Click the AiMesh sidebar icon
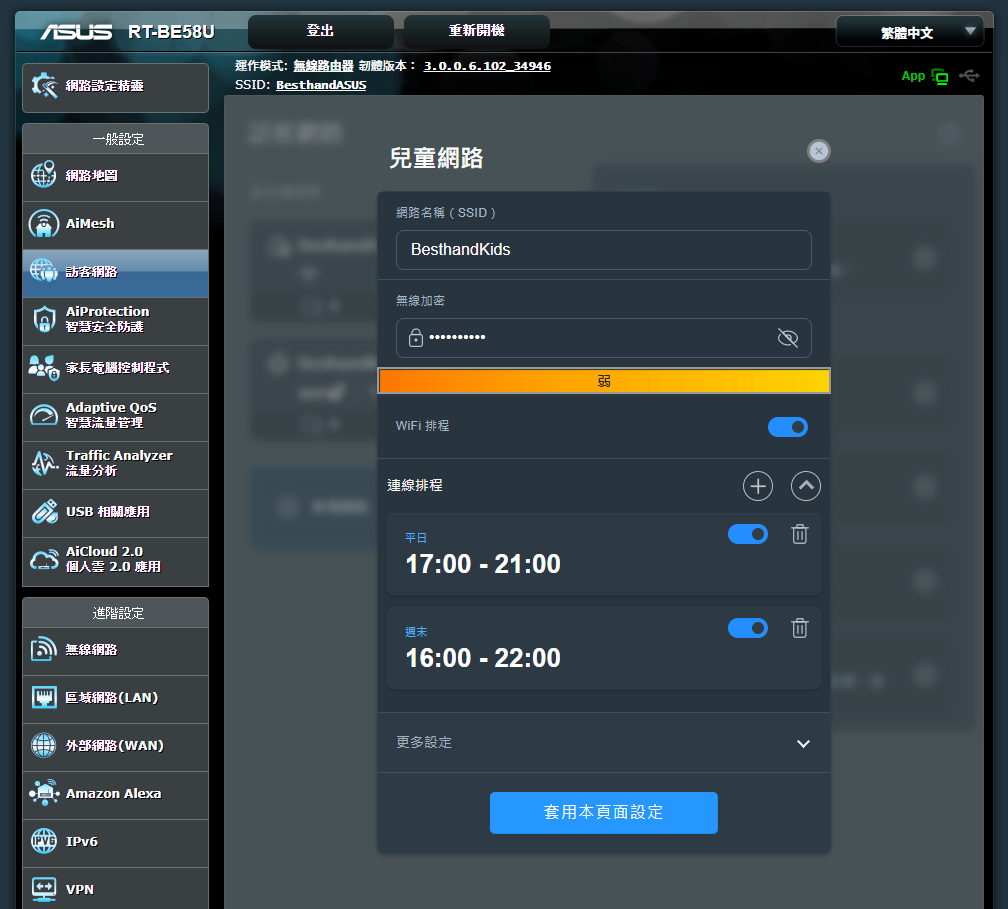The width and height of the screenshot is (1008, 909). click(44, 224)
